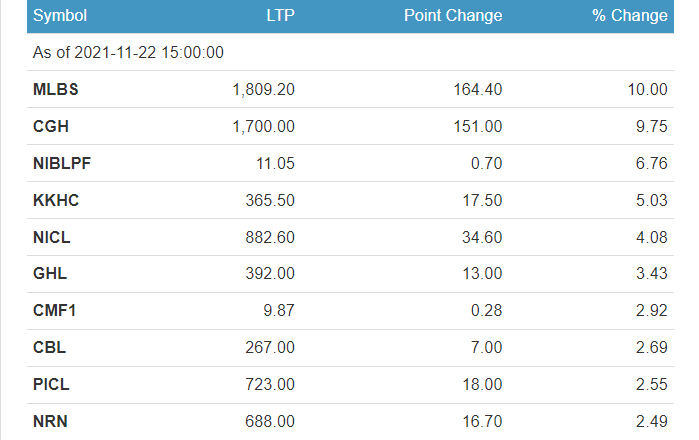Open the CBL stock symbol

tap(49, 347)
